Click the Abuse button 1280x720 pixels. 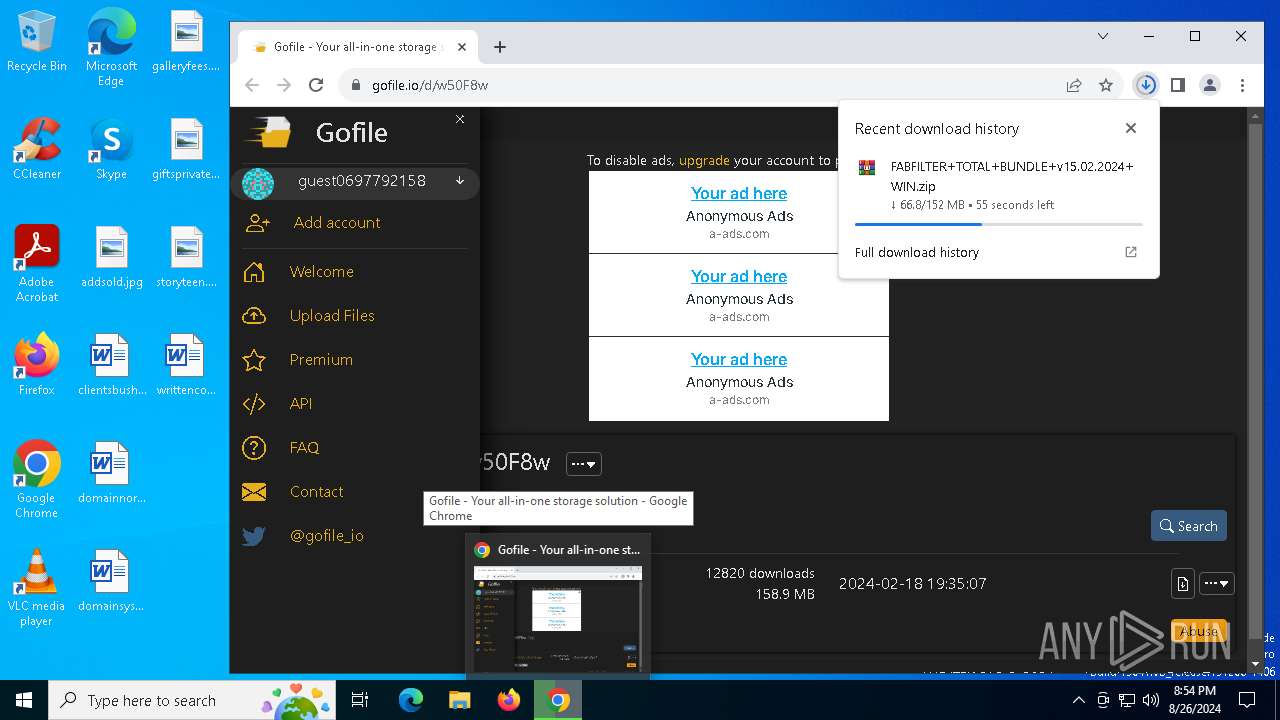click(1198, 631)
